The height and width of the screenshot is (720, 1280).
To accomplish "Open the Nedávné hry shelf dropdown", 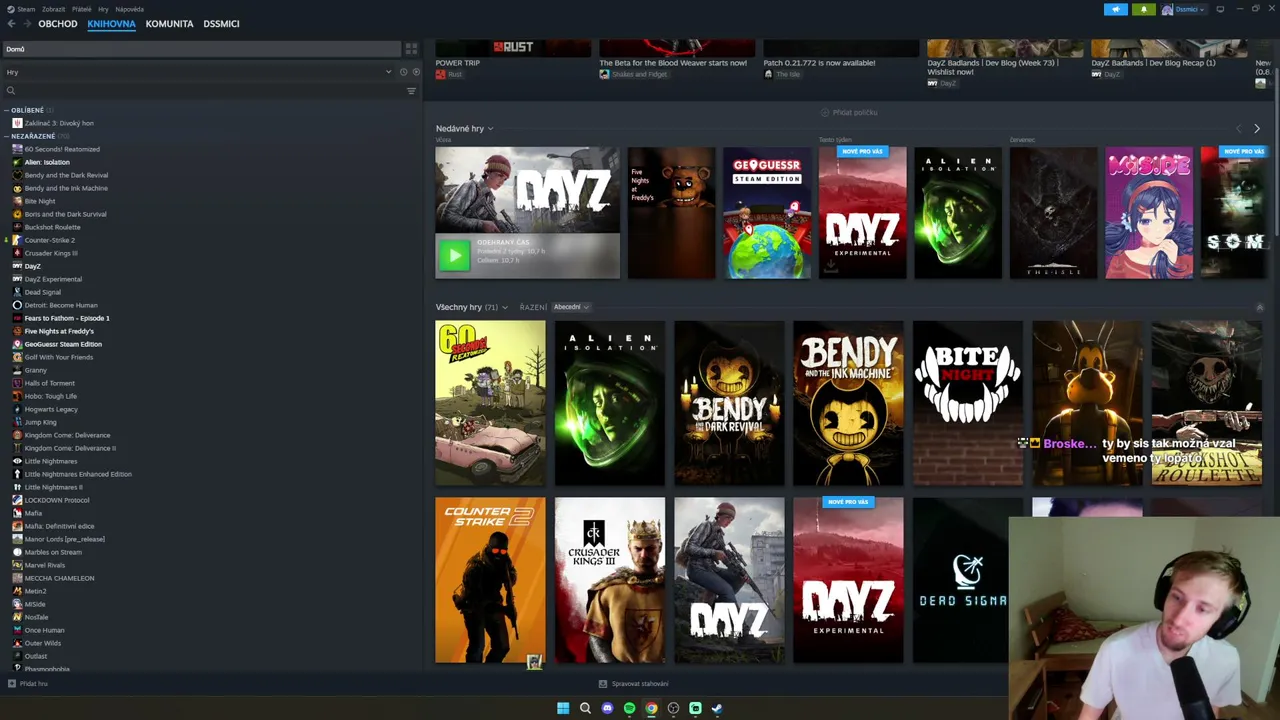I will click(464, 129).
